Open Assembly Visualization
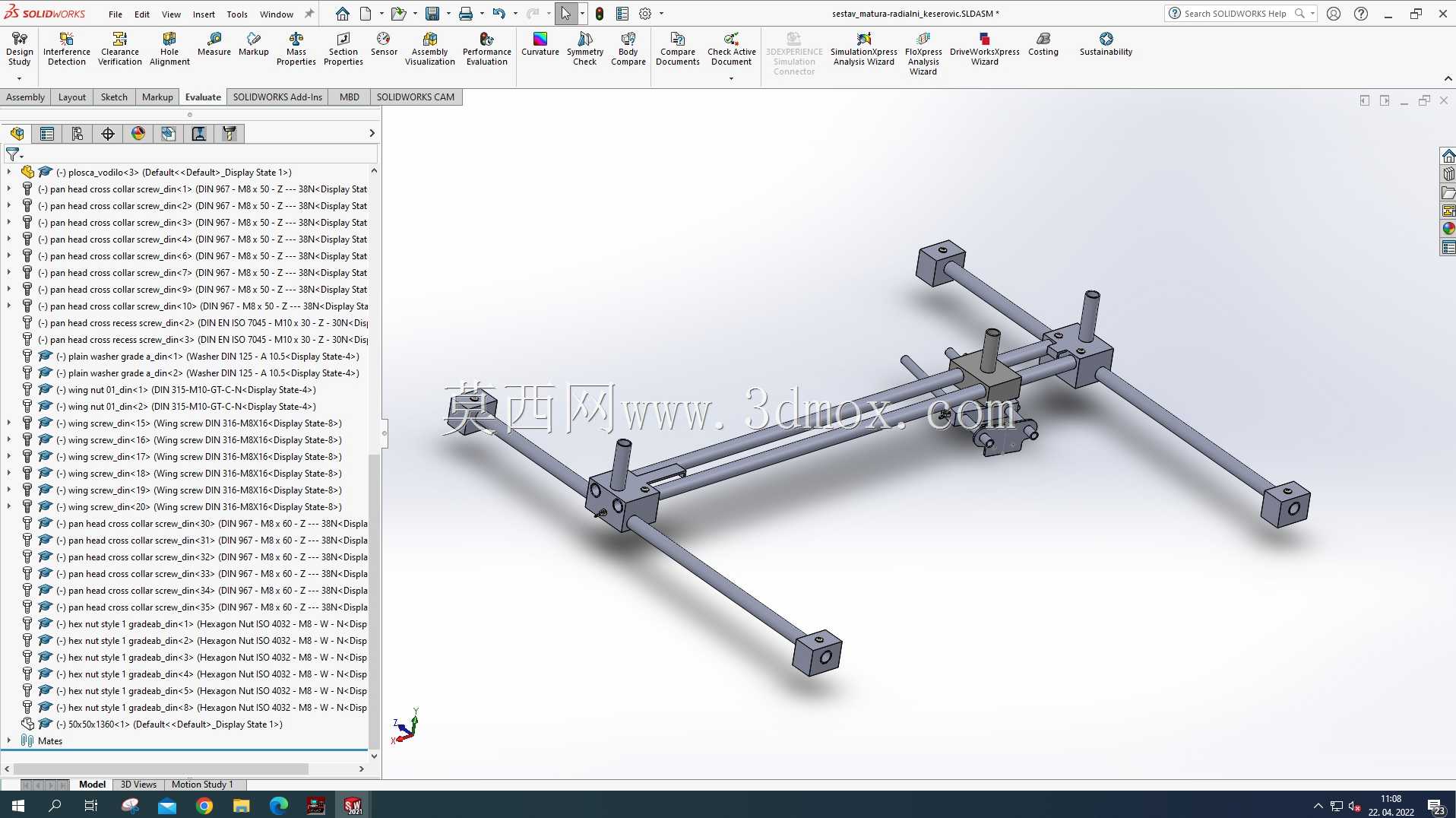The image size is (1456, 818). point(430,49)
